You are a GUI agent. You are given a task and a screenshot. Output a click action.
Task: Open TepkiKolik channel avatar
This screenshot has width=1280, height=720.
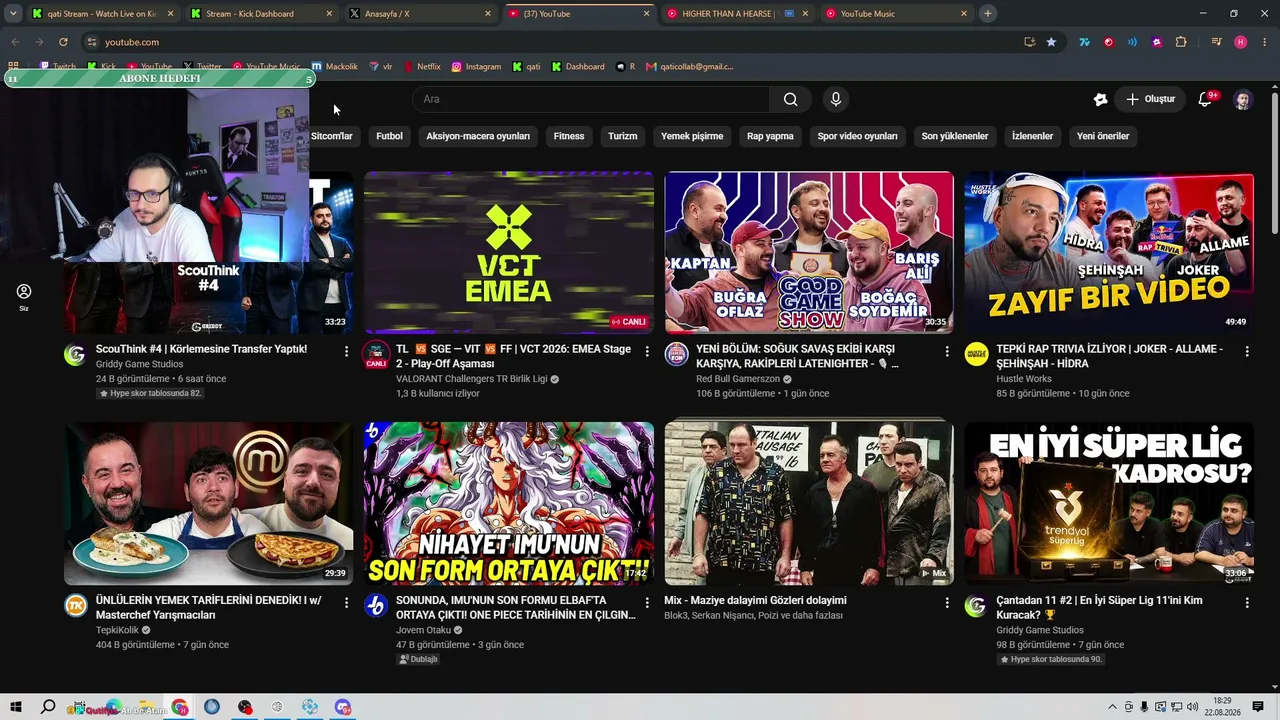(x=76, y=605)
